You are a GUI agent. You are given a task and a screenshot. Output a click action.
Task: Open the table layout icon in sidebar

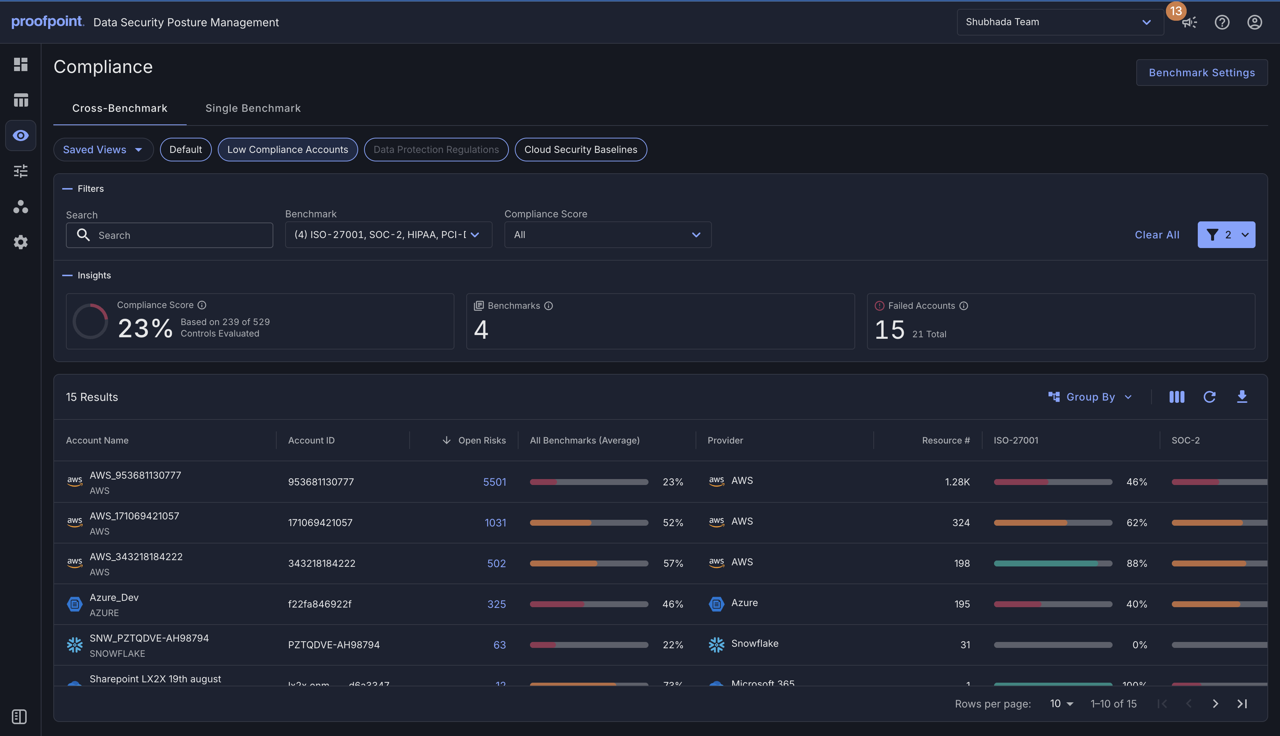20,100
